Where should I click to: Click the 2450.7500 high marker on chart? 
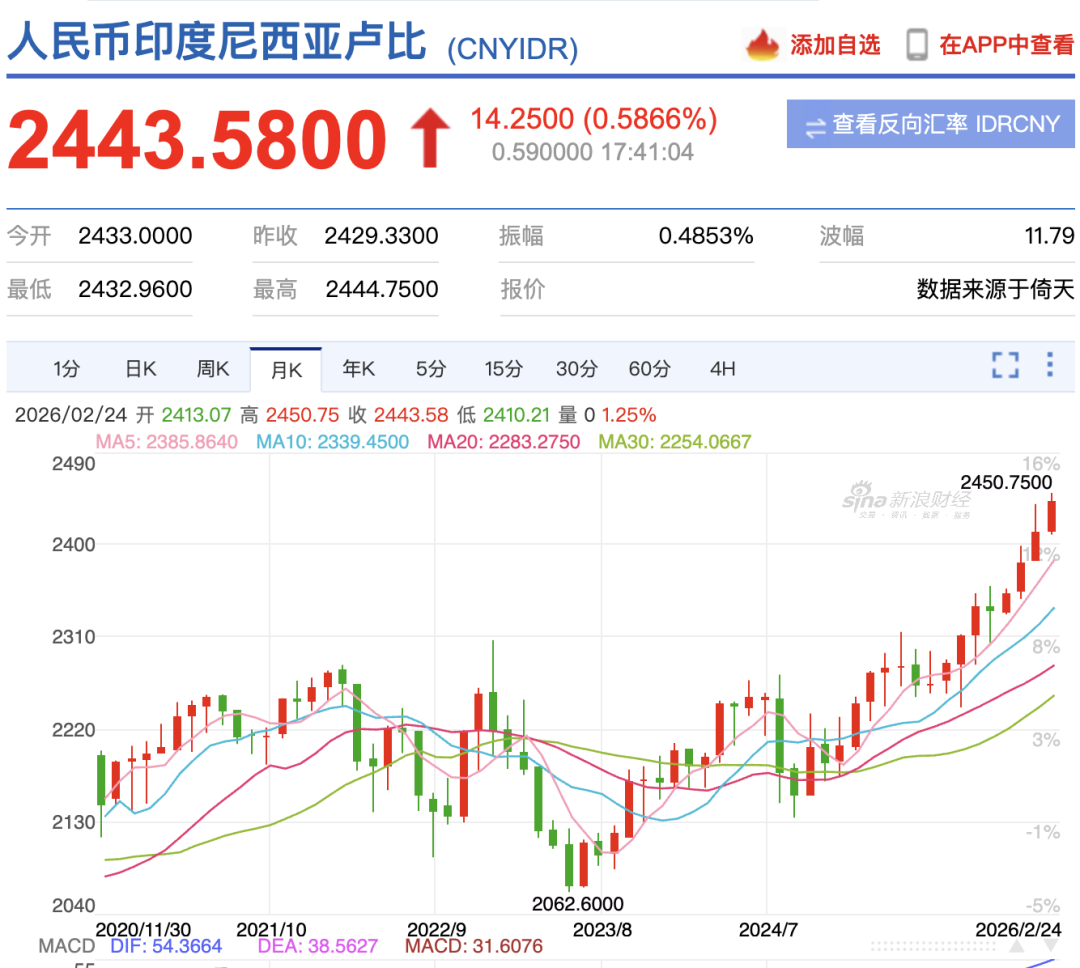pyautogui.click(x=1006, y=482)
